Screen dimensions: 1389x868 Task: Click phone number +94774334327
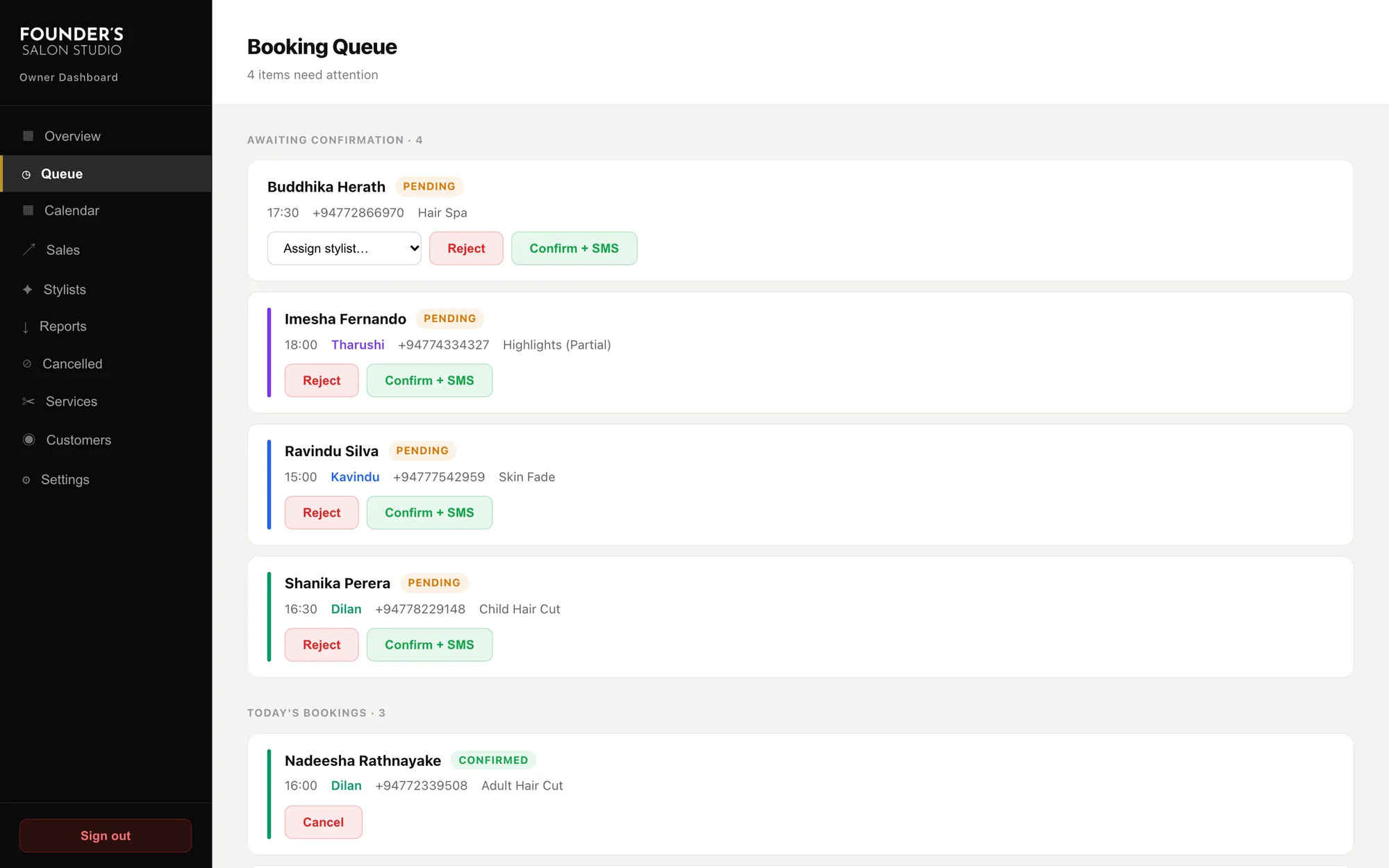(444, 344)
